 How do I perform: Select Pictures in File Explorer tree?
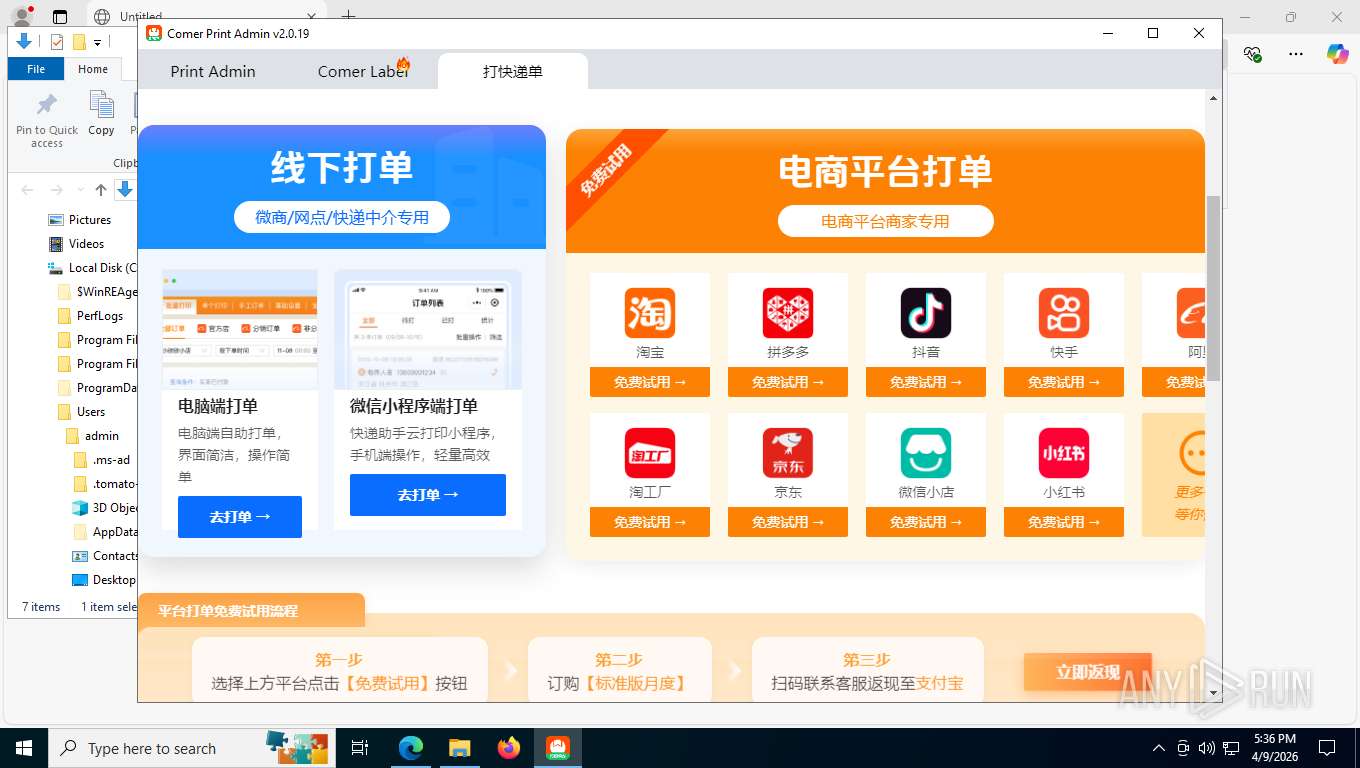[90, 220]
